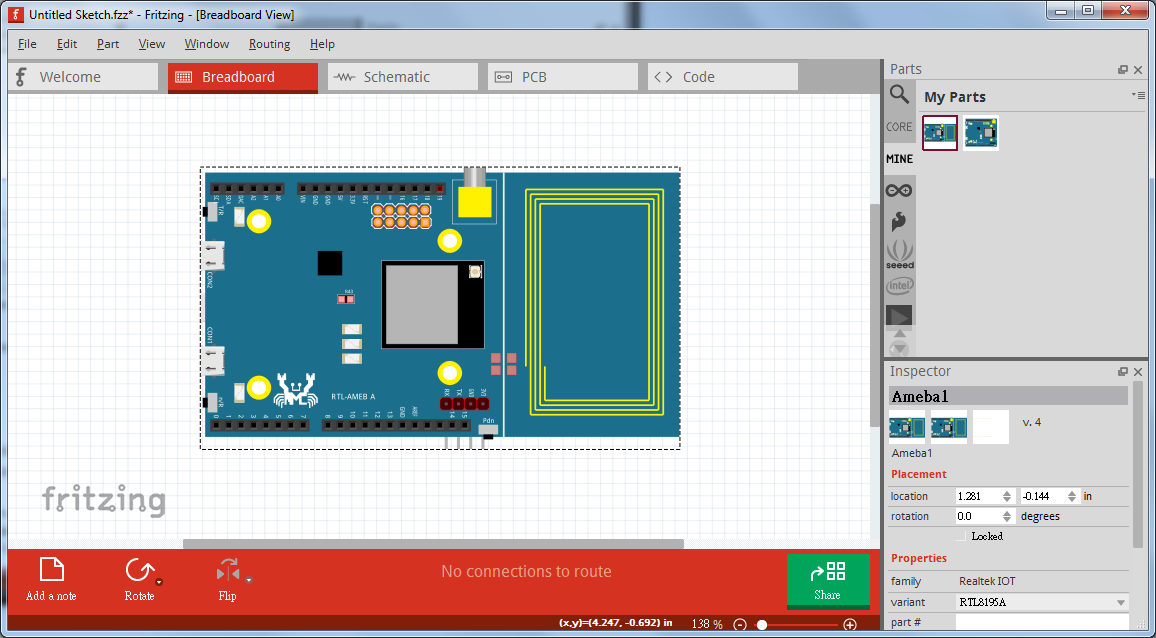Image resolution: width=1156 pixels, height=638 pixels.
Task: Open the Window menu
Action: click(206, 44)
